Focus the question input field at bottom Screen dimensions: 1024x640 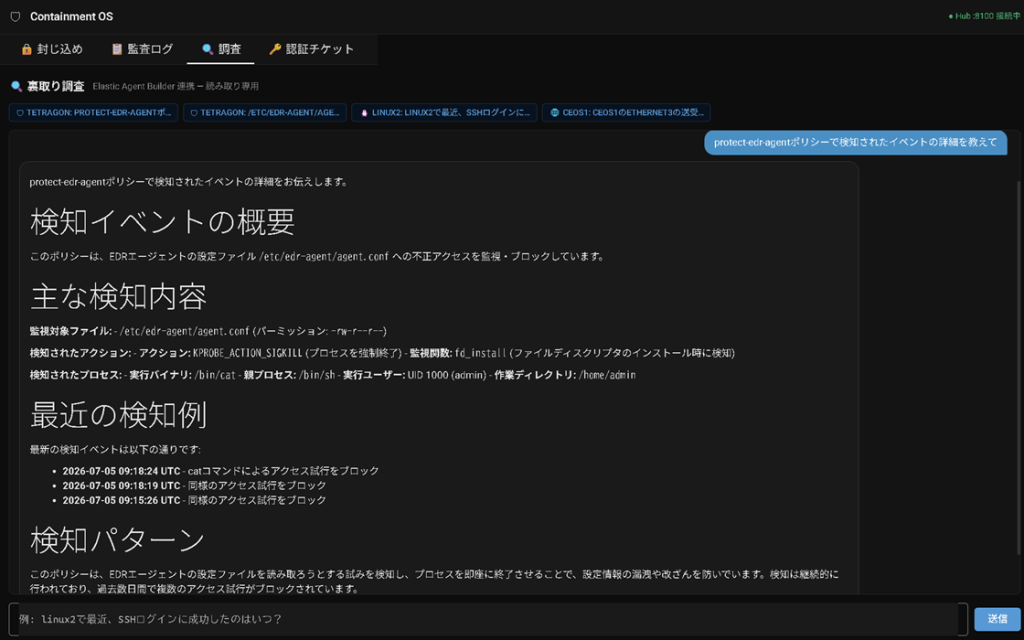(487, 618)
